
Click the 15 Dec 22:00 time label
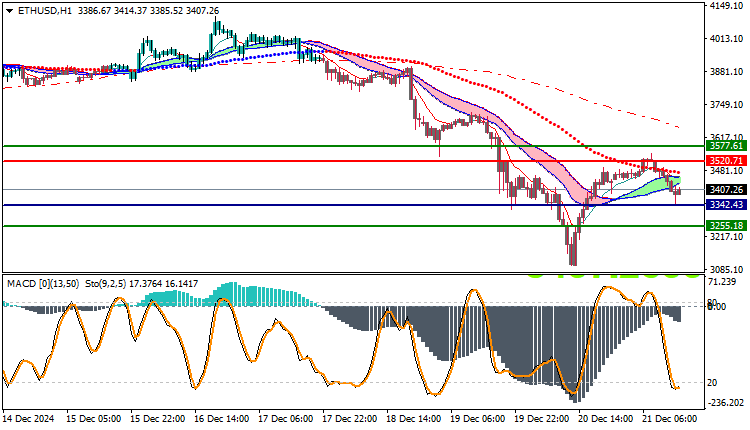click(158, 419)
